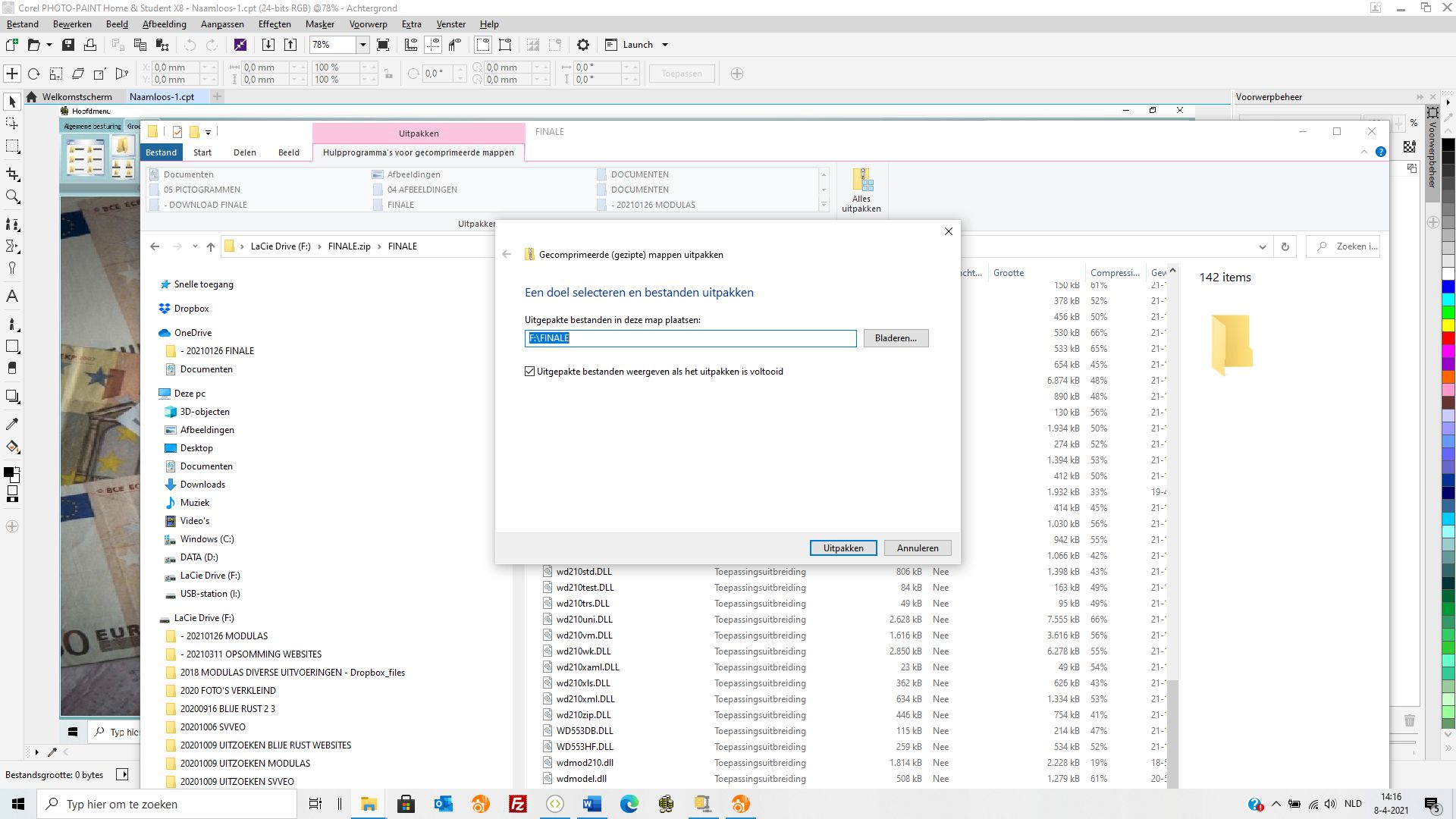Click the Bladeren... button
Screen dimensions: 1456x819
tap(896, 338)
